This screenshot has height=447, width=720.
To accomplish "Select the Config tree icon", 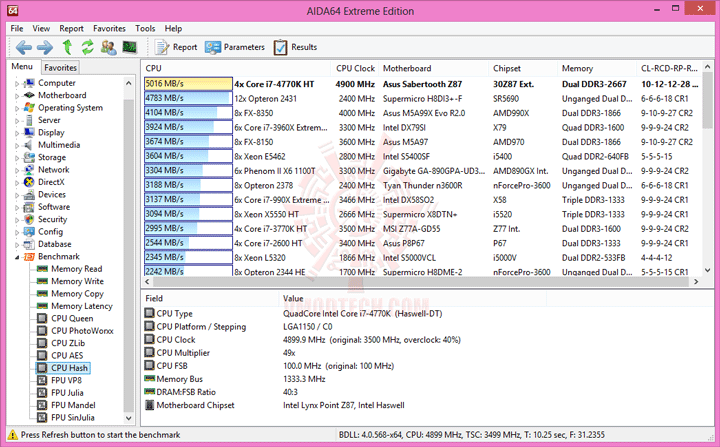I will 29,232.
